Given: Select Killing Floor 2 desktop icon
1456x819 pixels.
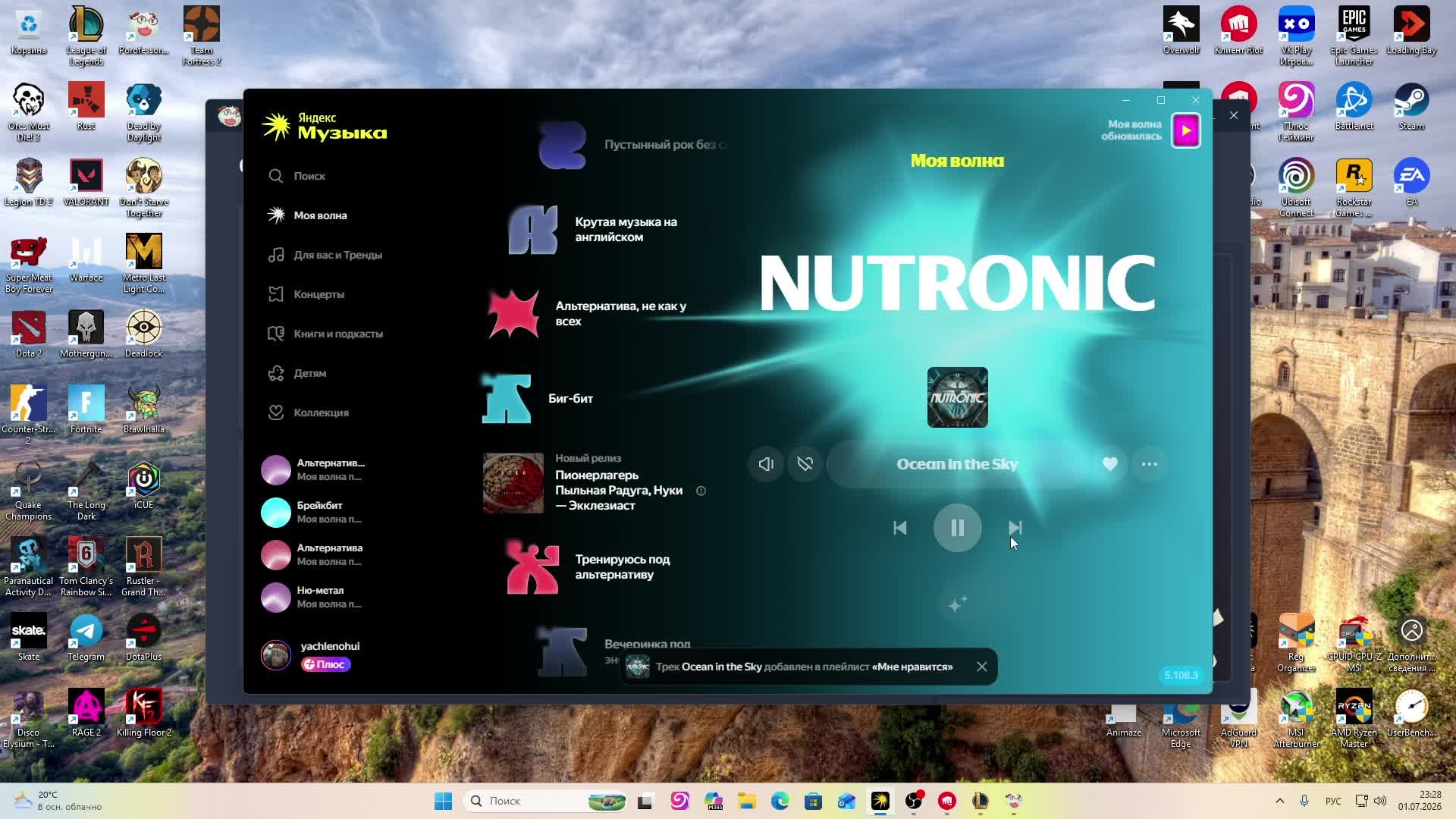Looking at the screenshot, I should (143, 714).
